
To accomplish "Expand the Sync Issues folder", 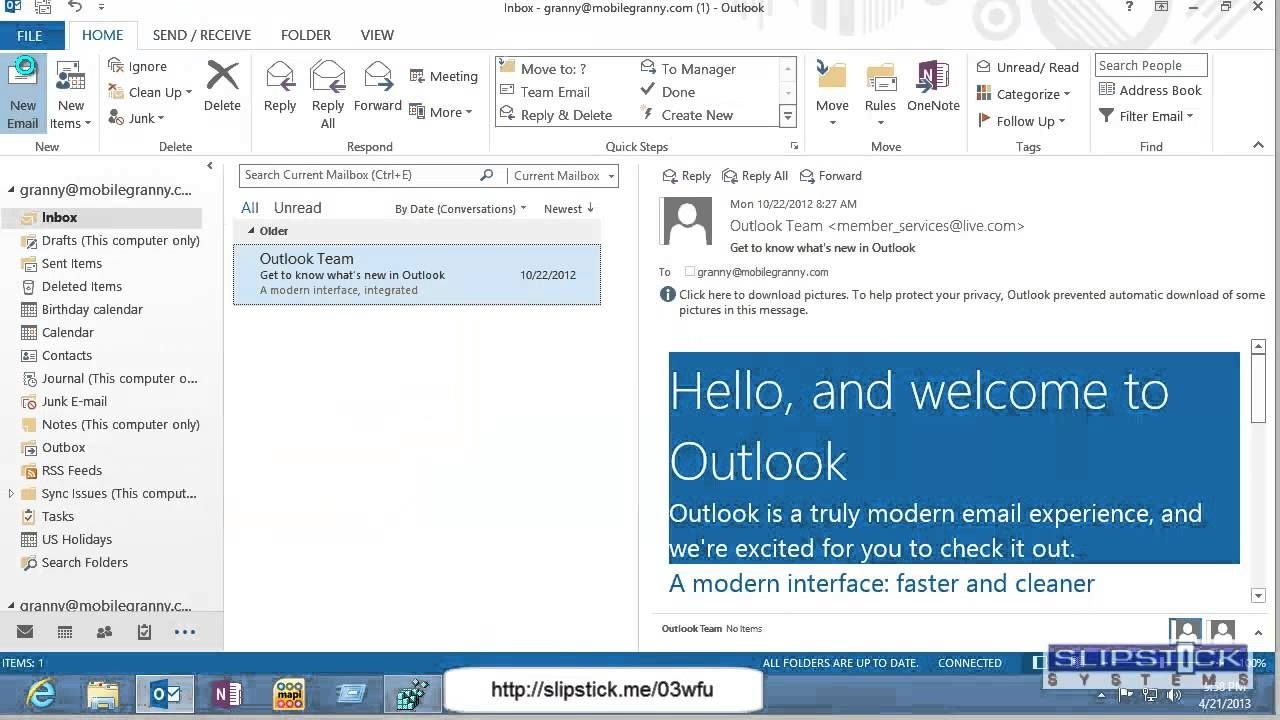I will tap(11, 494).
